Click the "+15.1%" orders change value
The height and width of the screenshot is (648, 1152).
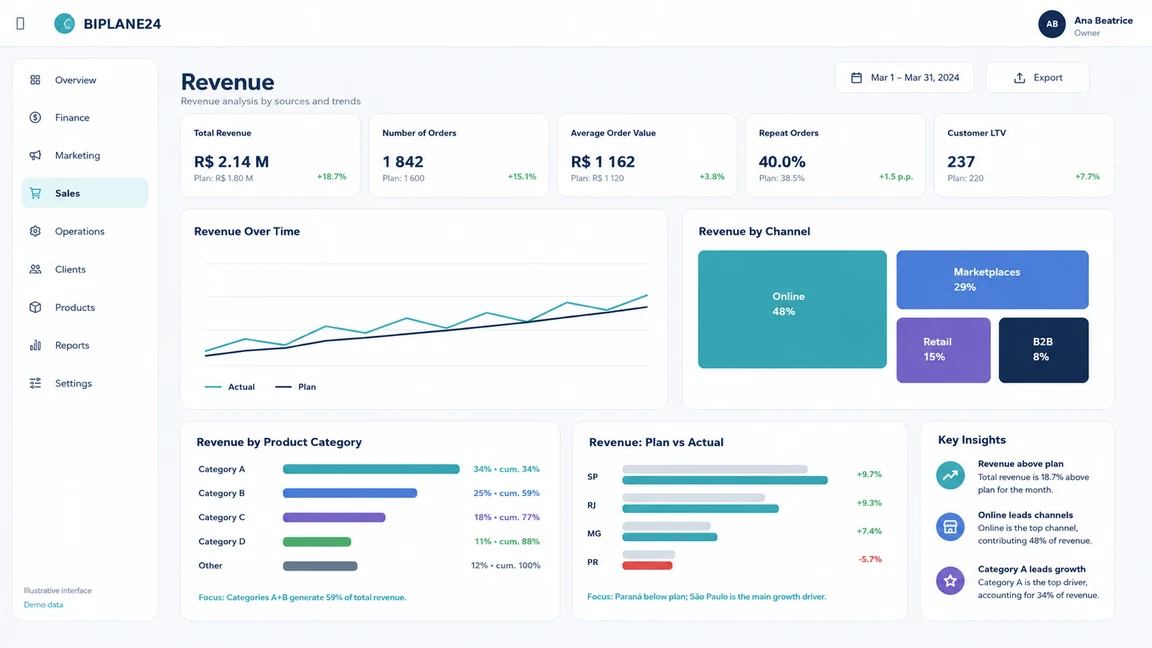(522, 177)
